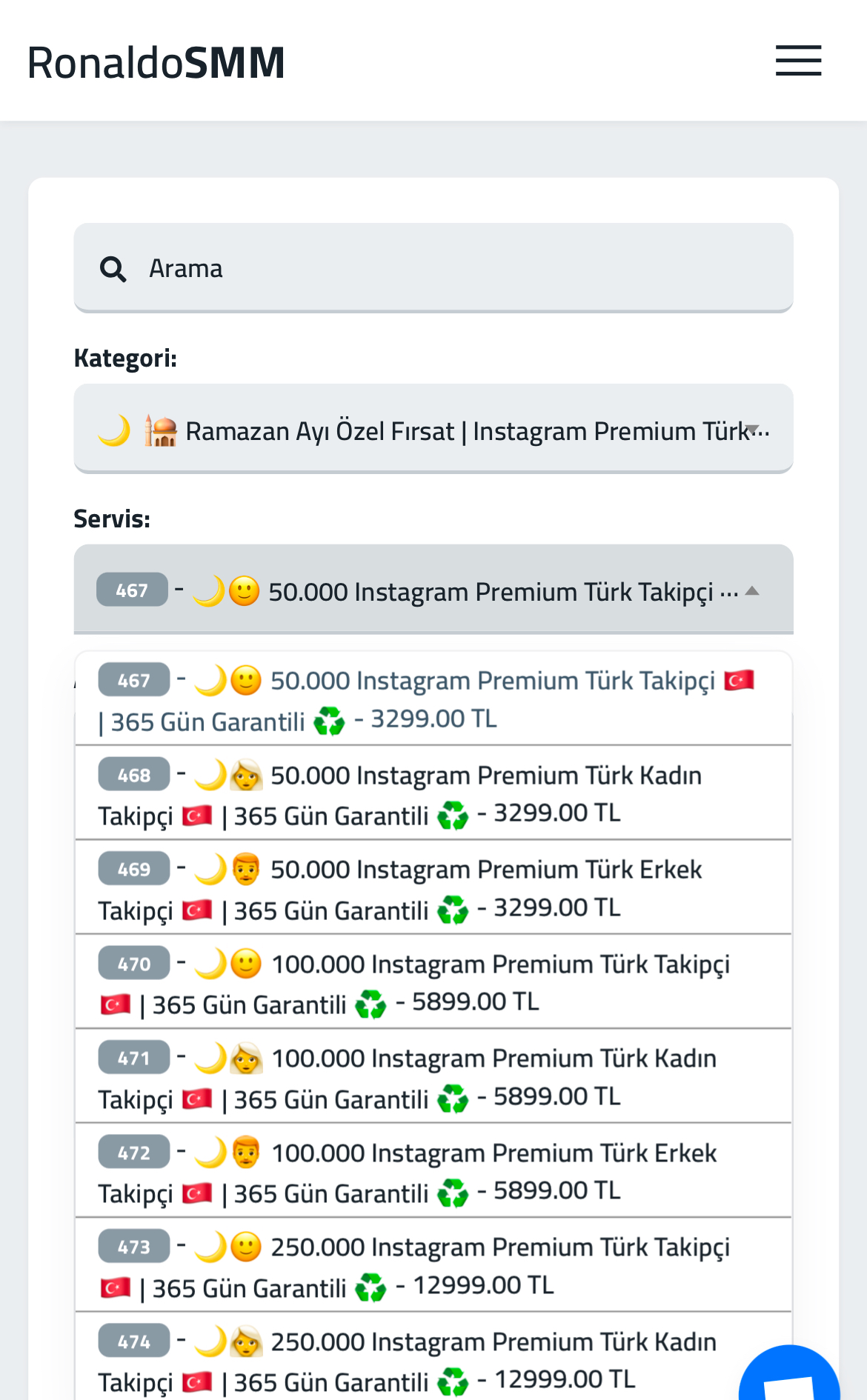Open the Ramazan Ayı Özel Fırsat category selector
Screen dimensions: 867x1400
(433, 428)
